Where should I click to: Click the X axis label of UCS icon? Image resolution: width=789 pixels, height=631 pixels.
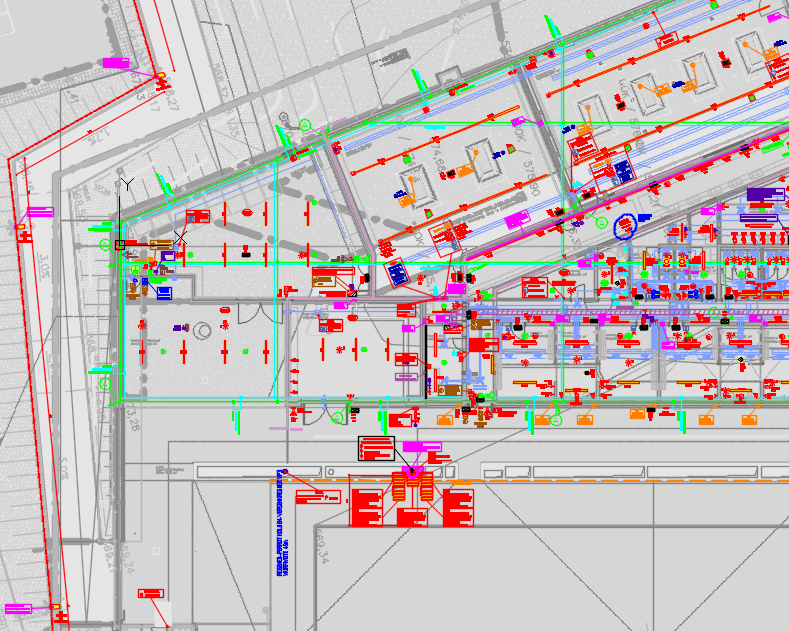point(181,238)
